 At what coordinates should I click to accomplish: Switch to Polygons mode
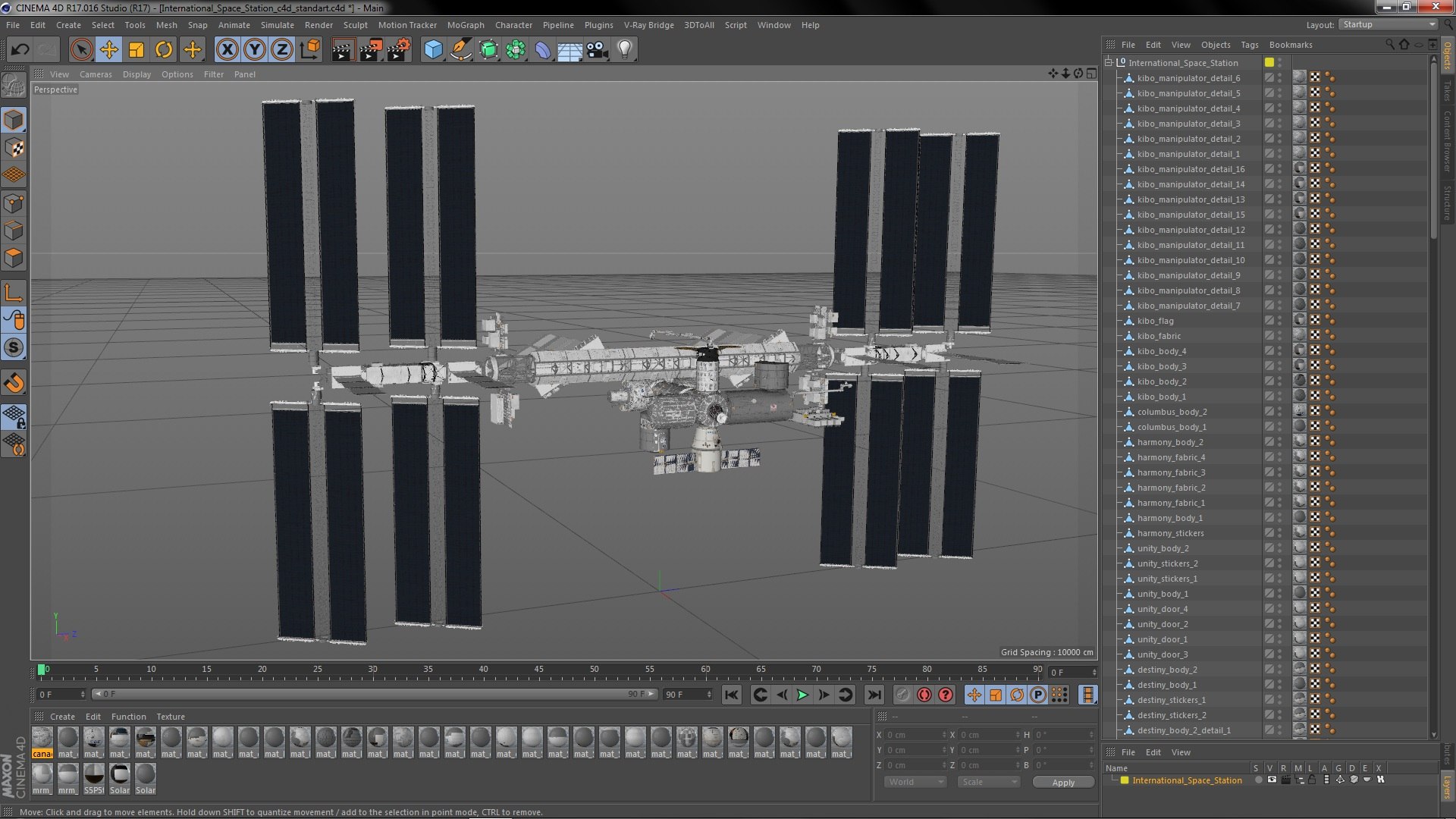coord(14,257)
